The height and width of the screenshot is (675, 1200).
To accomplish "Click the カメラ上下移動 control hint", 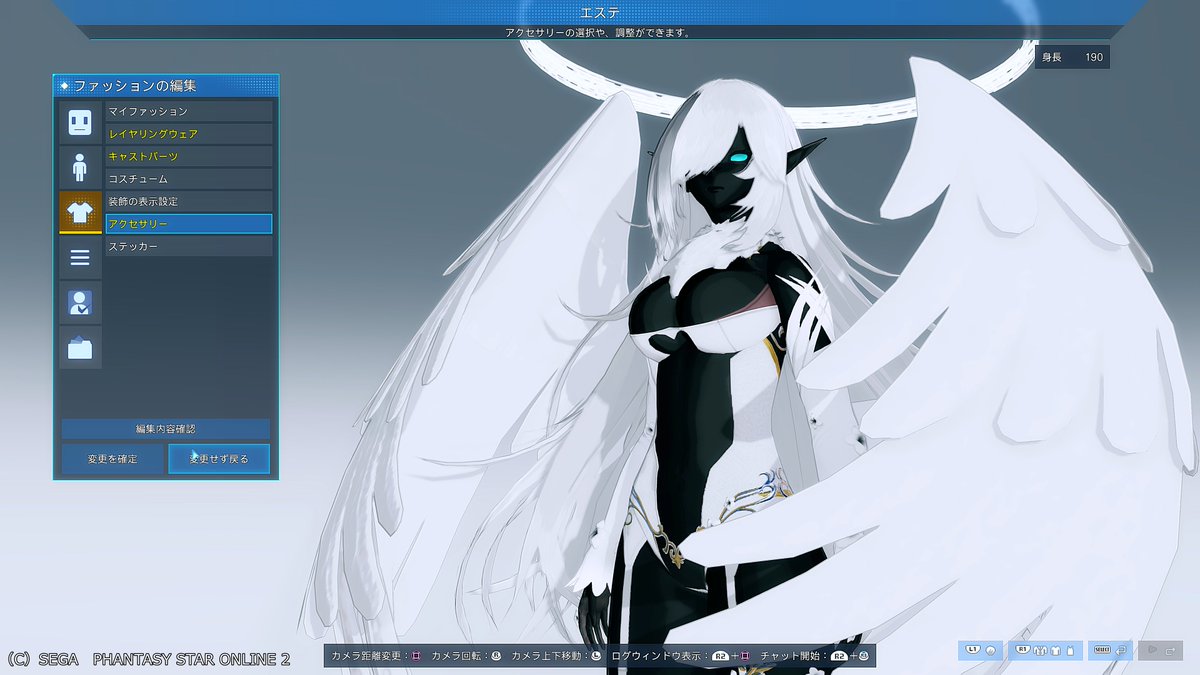I will [x=556, y=657].
